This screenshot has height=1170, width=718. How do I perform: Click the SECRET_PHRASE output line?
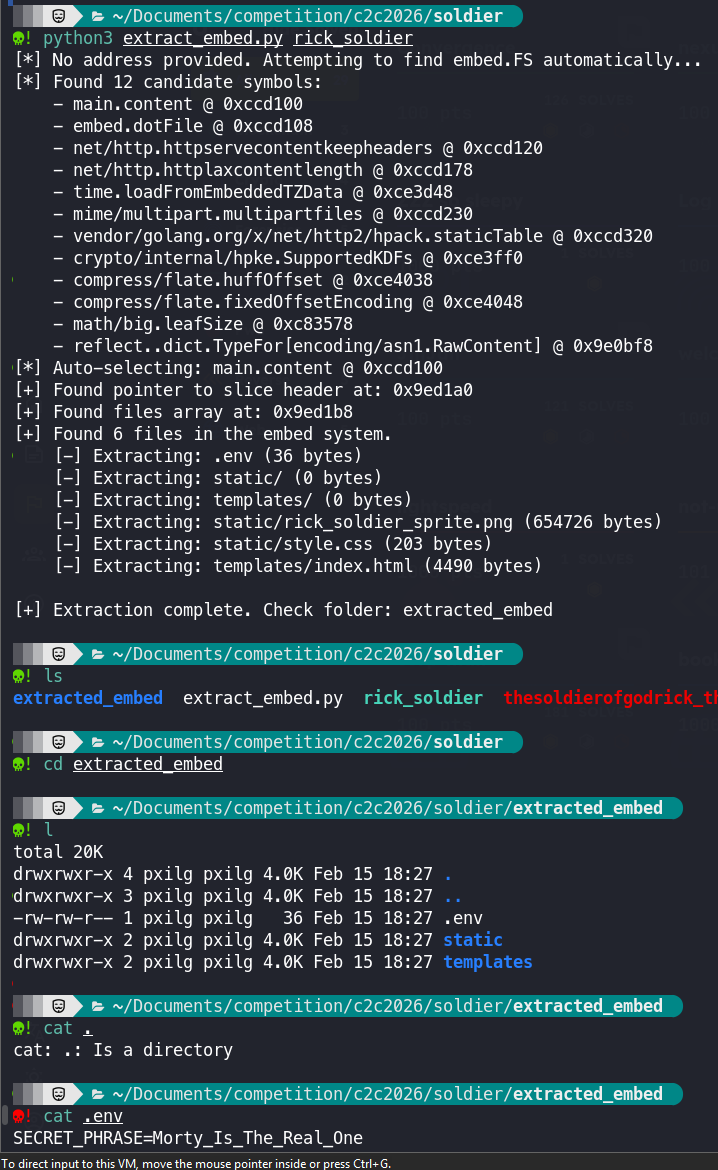(188, 1138)
